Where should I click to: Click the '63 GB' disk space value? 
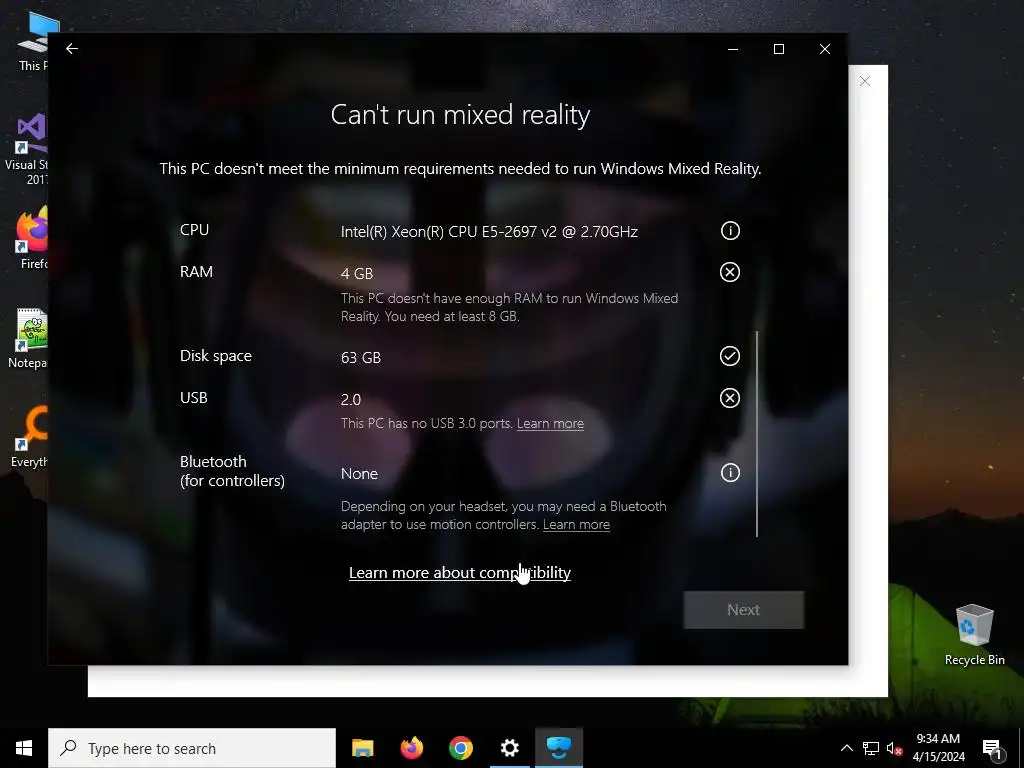click(x=360, y=358)
